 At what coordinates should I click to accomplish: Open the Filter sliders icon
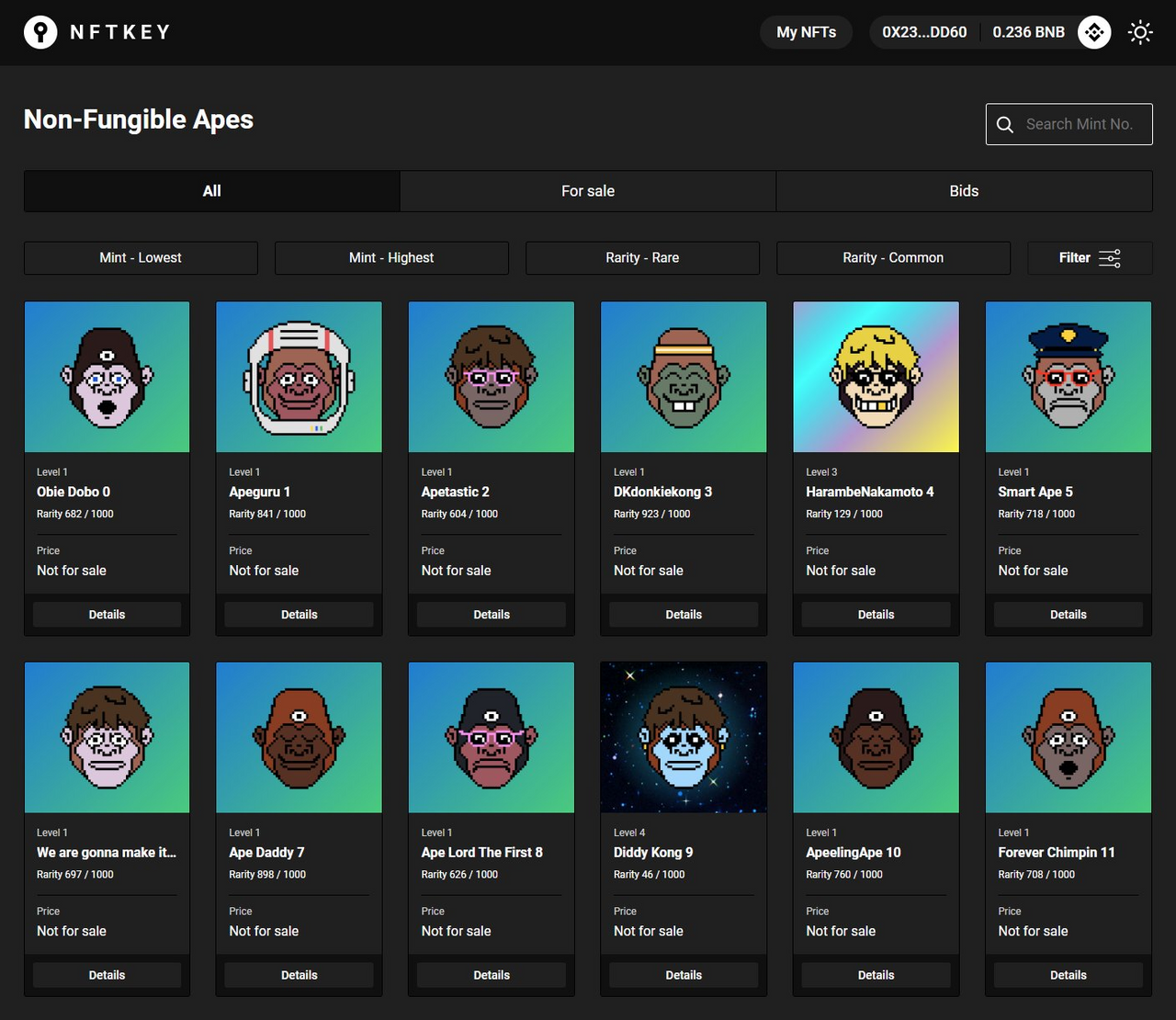point(1110,258)
